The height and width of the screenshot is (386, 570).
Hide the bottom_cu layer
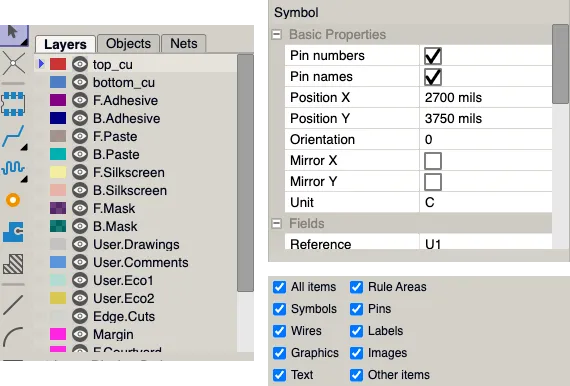(x=80, y=82)
